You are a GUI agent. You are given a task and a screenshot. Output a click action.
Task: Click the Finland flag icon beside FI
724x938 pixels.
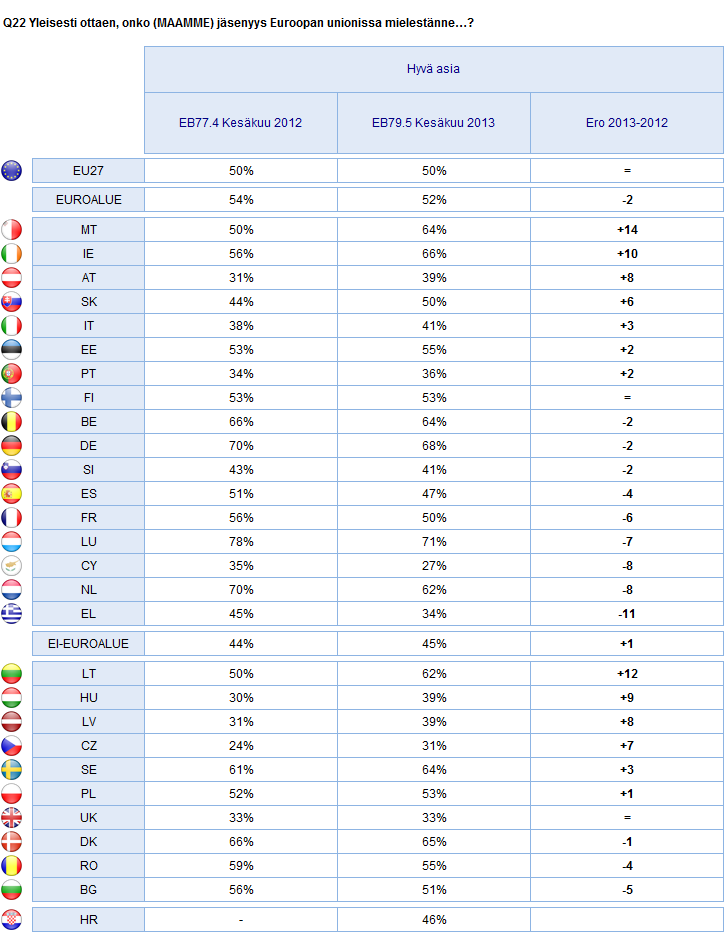point(11,398)
